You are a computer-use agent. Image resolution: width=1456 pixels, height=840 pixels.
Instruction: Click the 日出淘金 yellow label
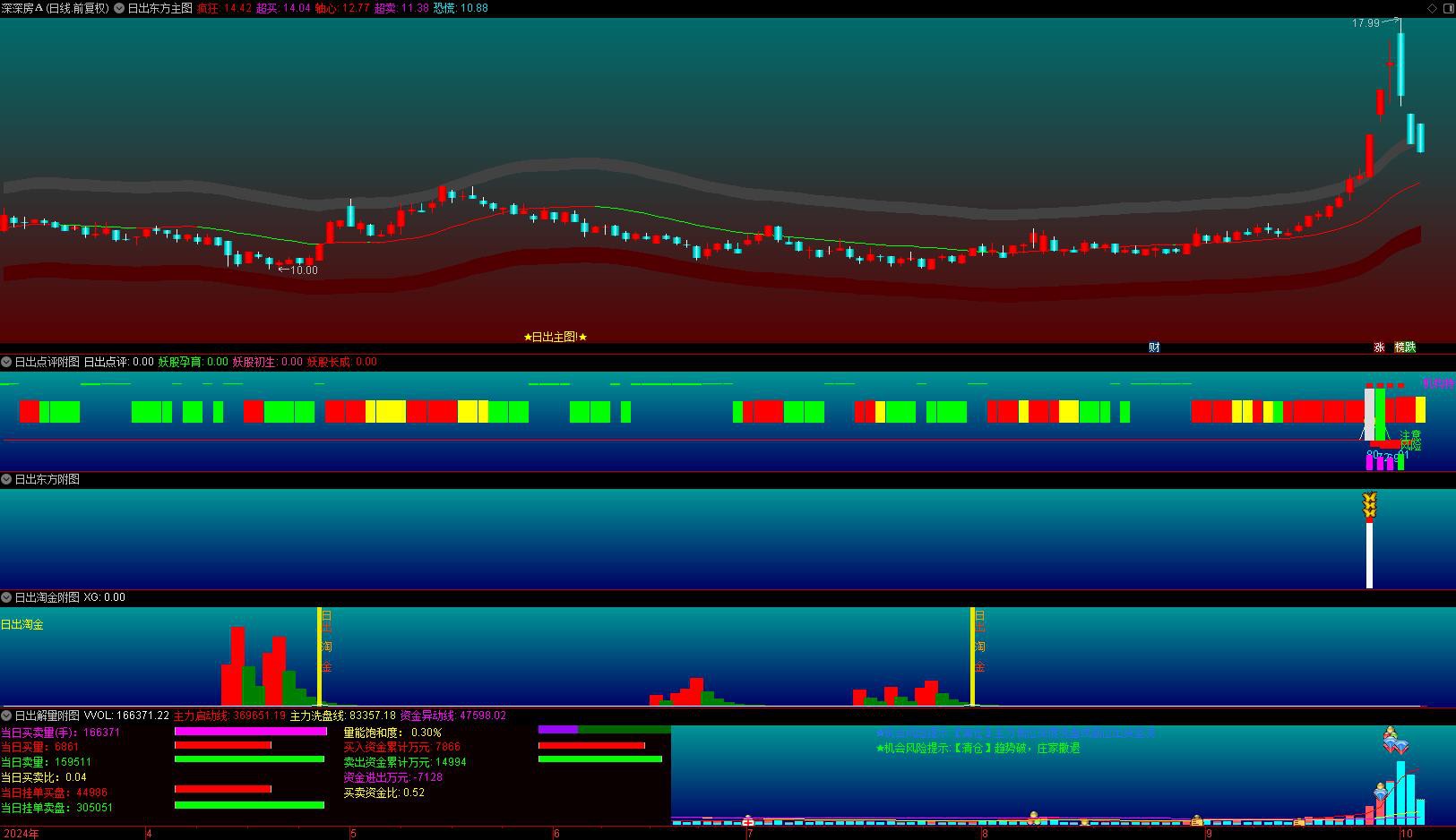click(22, 624)
